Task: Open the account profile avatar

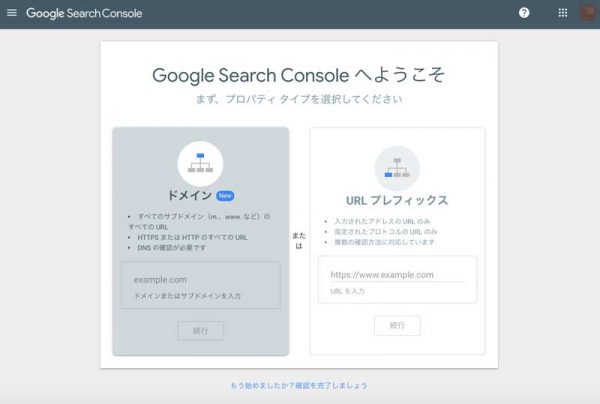Action: [587, 13]
